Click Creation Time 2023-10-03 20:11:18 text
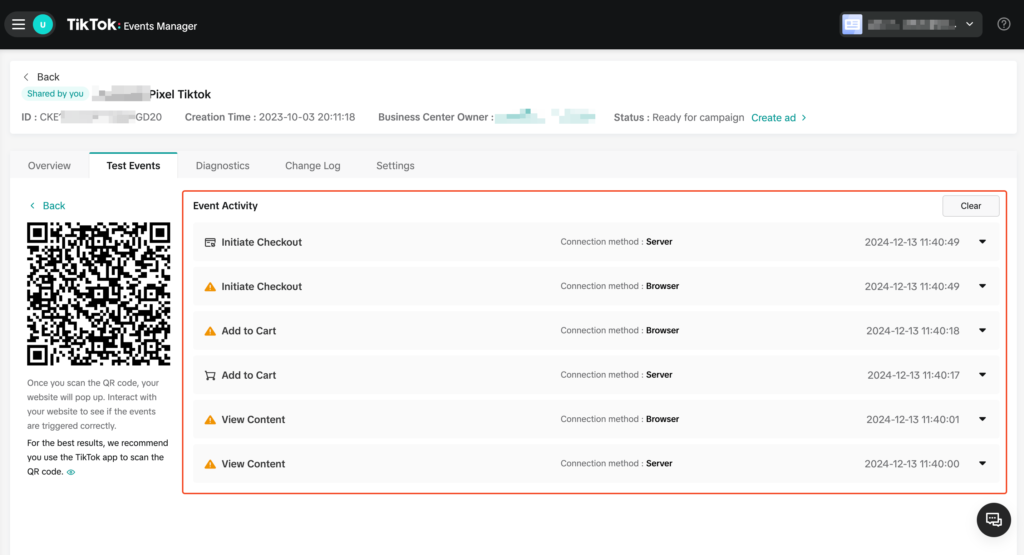 tap(270, 118)
